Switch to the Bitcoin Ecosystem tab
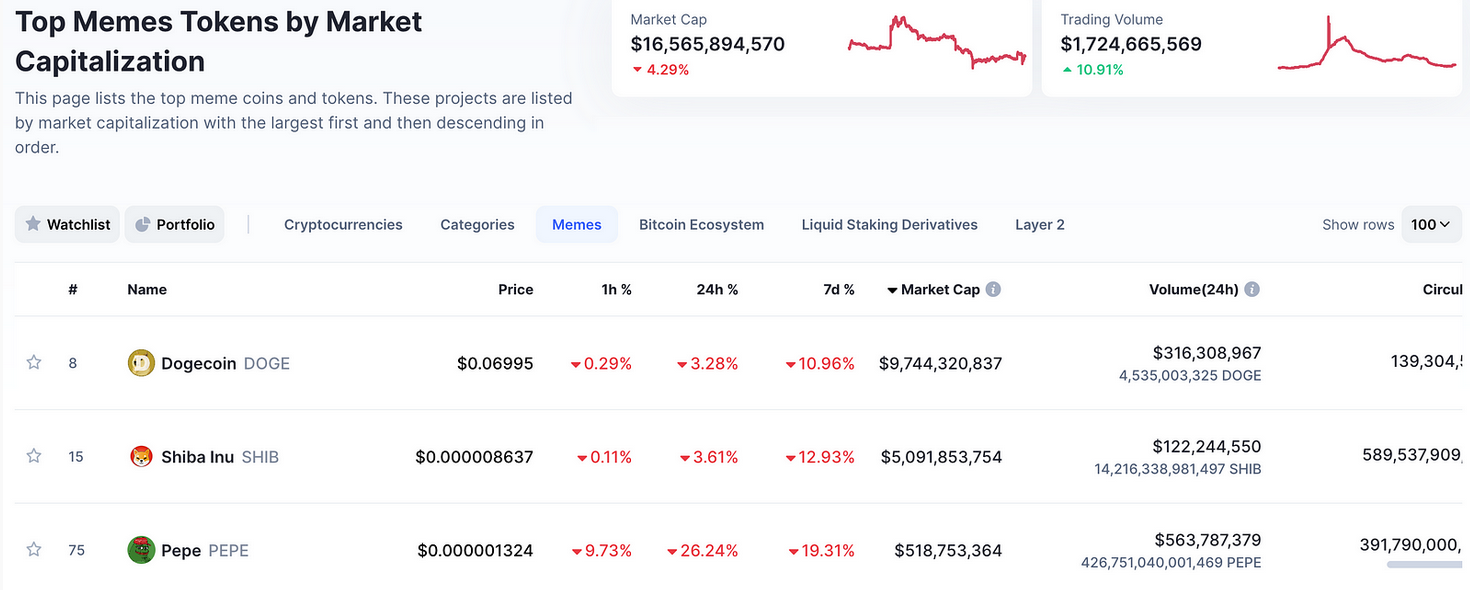1470x590 pixels. [701, 224]
